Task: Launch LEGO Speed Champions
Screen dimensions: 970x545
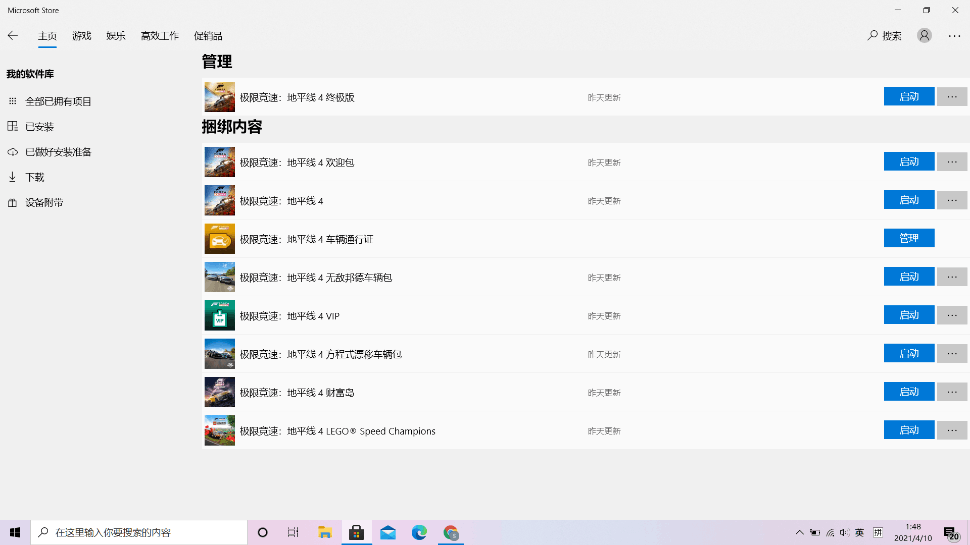Action: tap(909, 430)
